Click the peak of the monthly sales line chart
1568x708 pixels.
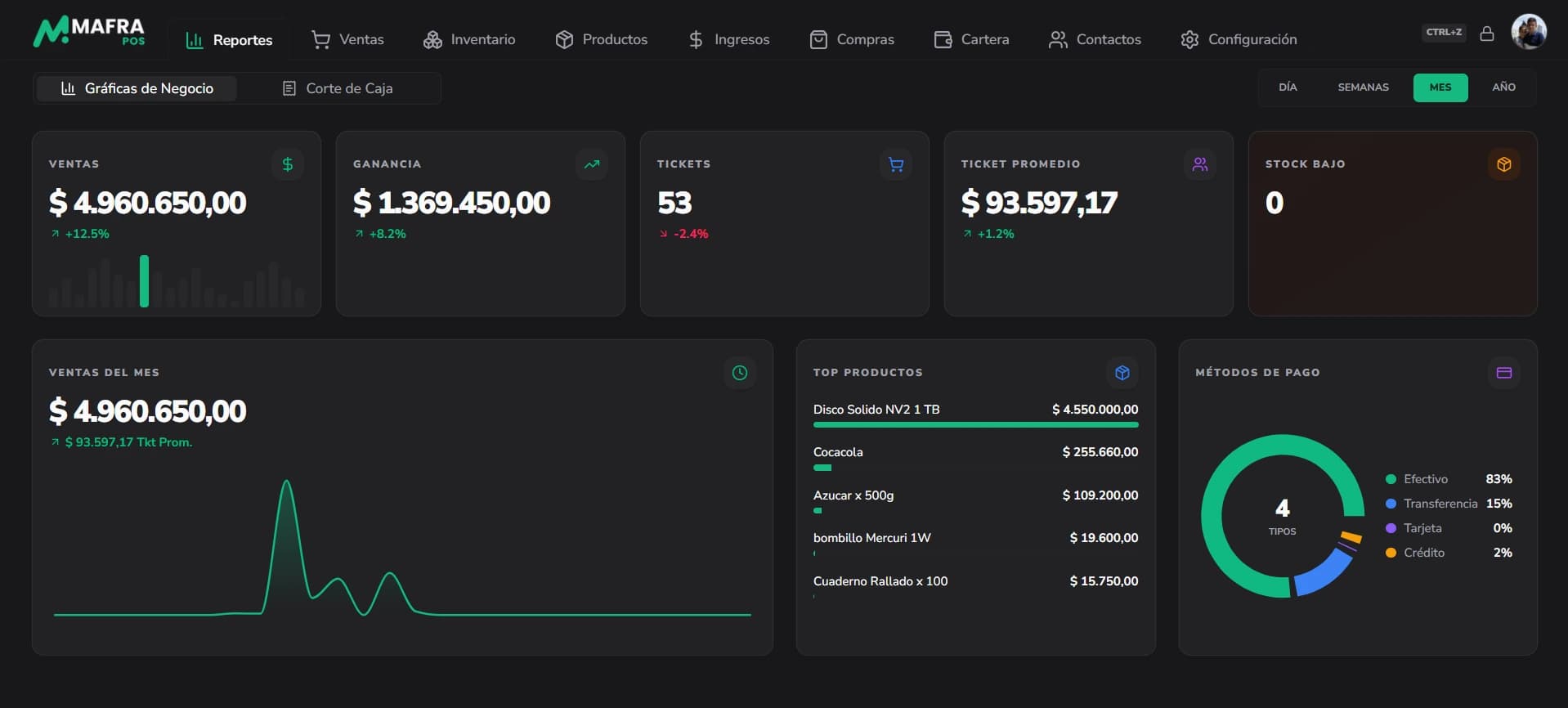[286, 482]
